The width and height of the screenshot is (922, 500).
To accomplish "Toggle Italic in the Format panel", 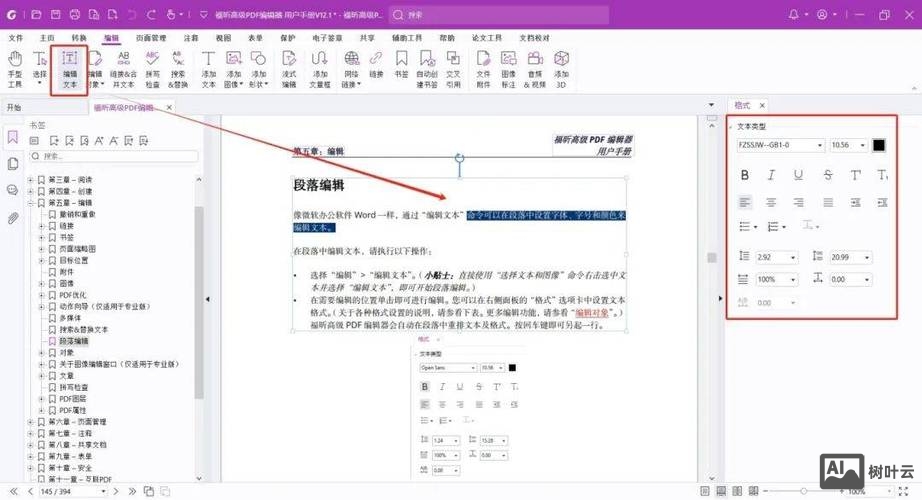I will click(771, 175).
